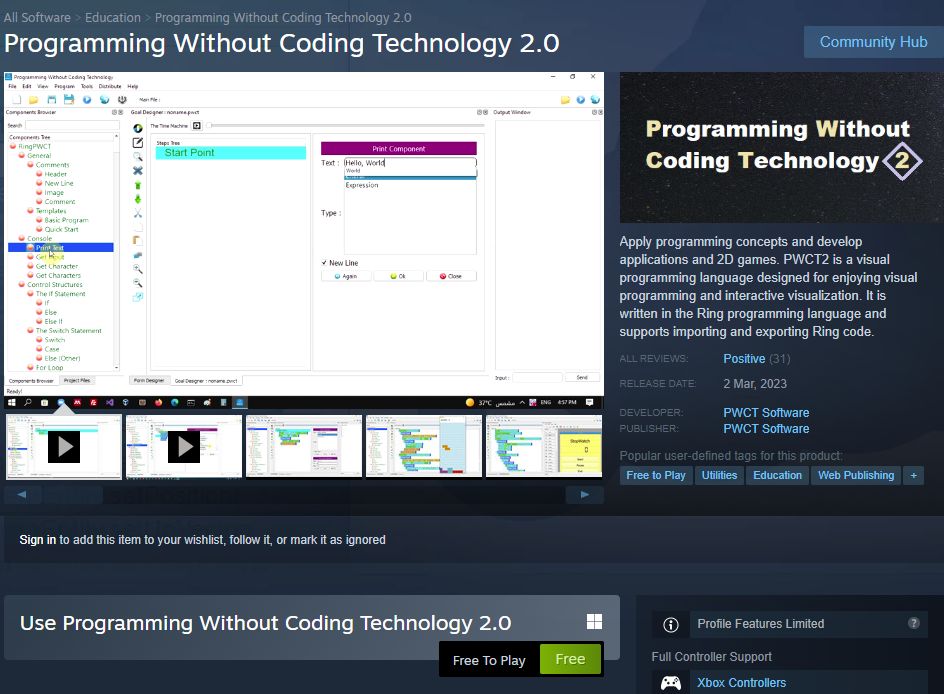The width and height of the screenshot is (944, 694).
Task: Open the Community Hub
Action: [x=873, y=42]
